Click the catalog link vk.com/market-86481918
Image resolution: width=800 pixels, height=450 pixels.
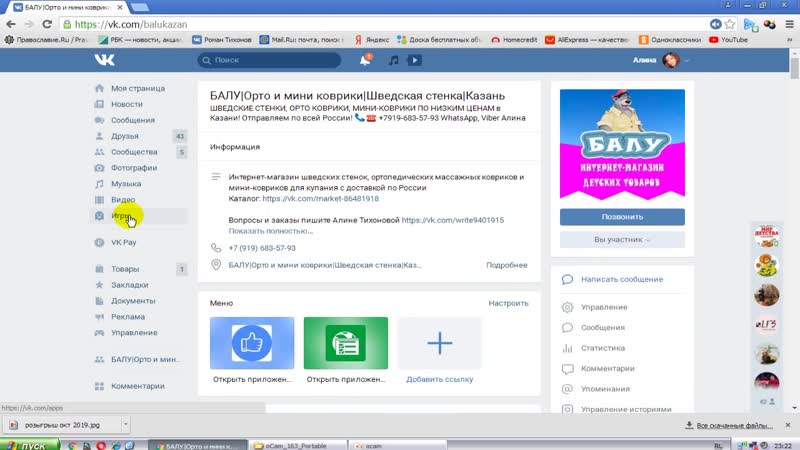tap(320, 198)
